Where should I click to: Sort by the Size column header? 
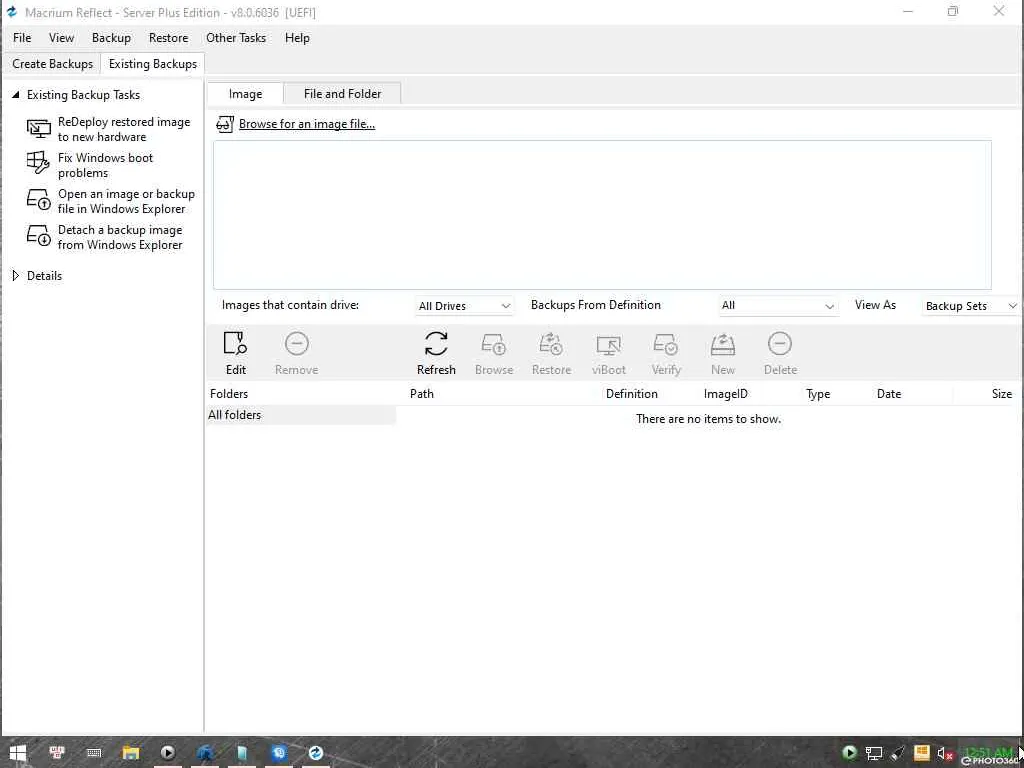pyautogui.click(x=1002, y=394)
